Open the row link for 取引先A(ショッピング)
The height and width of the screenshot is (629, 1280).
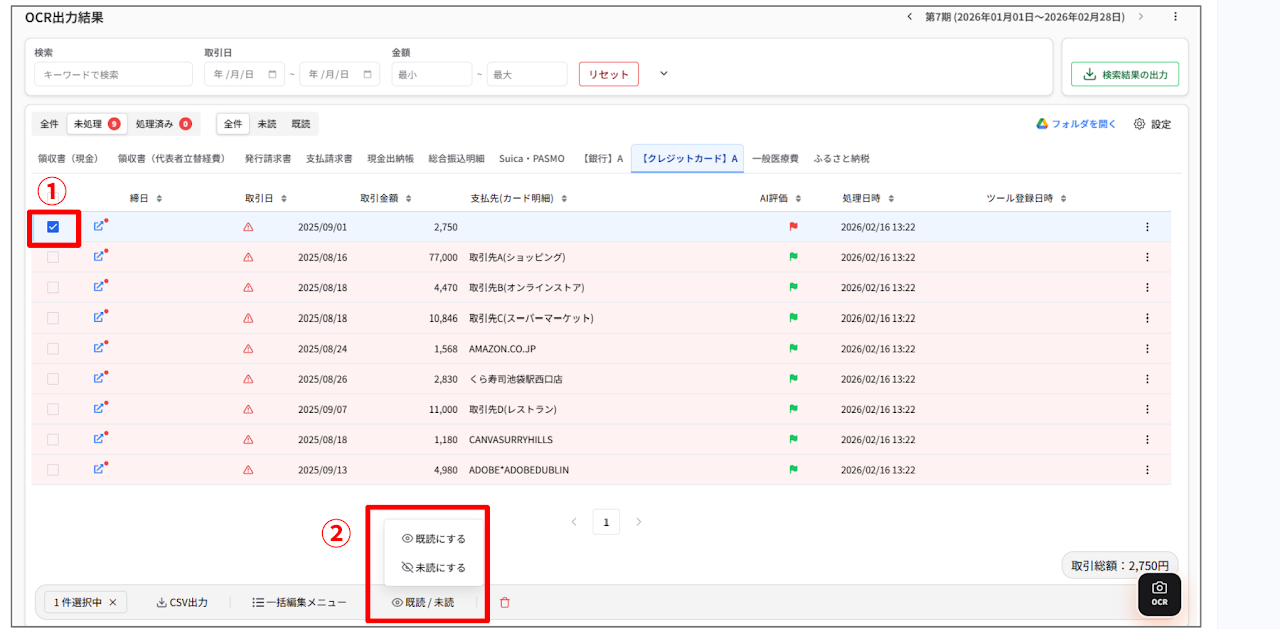99,257
